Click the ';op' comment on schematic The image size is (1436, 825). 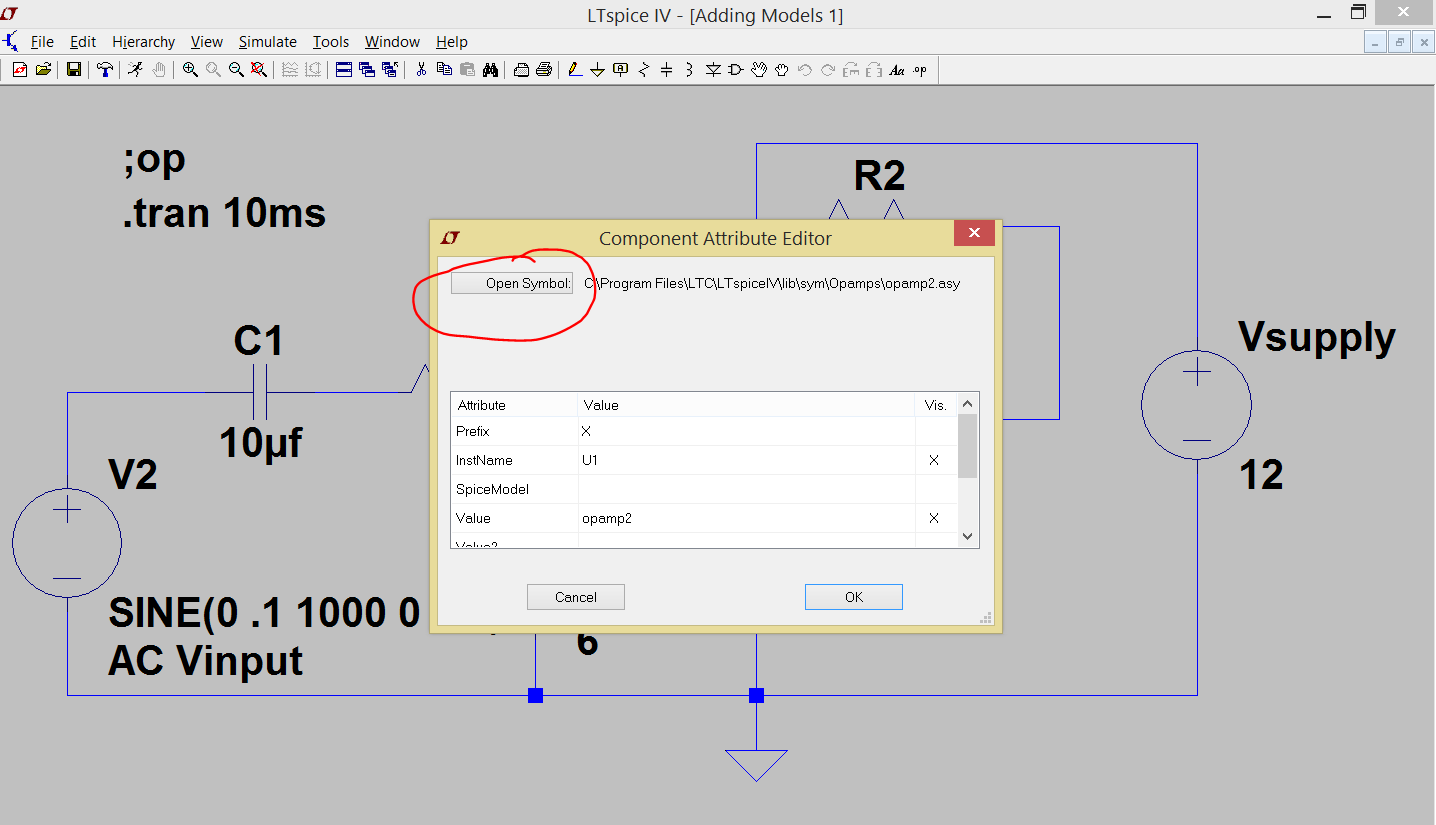(x=155, y=160)
